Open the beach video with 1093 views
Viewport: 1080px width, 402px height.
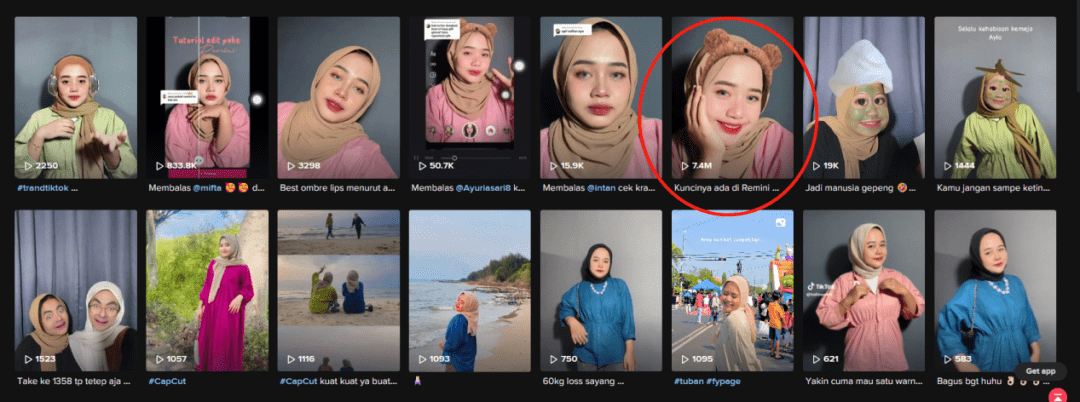point(470,290)
